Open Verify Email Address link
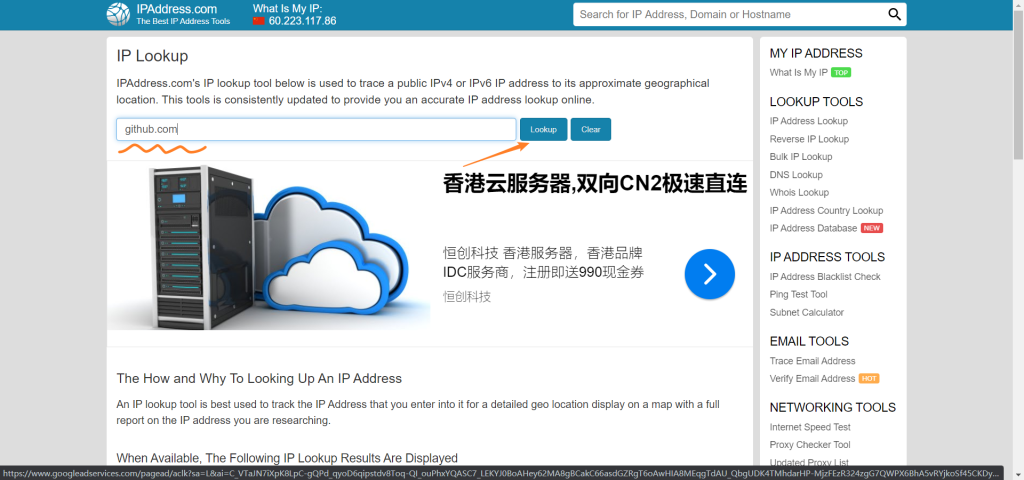Image resolution: width=1024 pixels, height=480 pixels. [812, 379]
